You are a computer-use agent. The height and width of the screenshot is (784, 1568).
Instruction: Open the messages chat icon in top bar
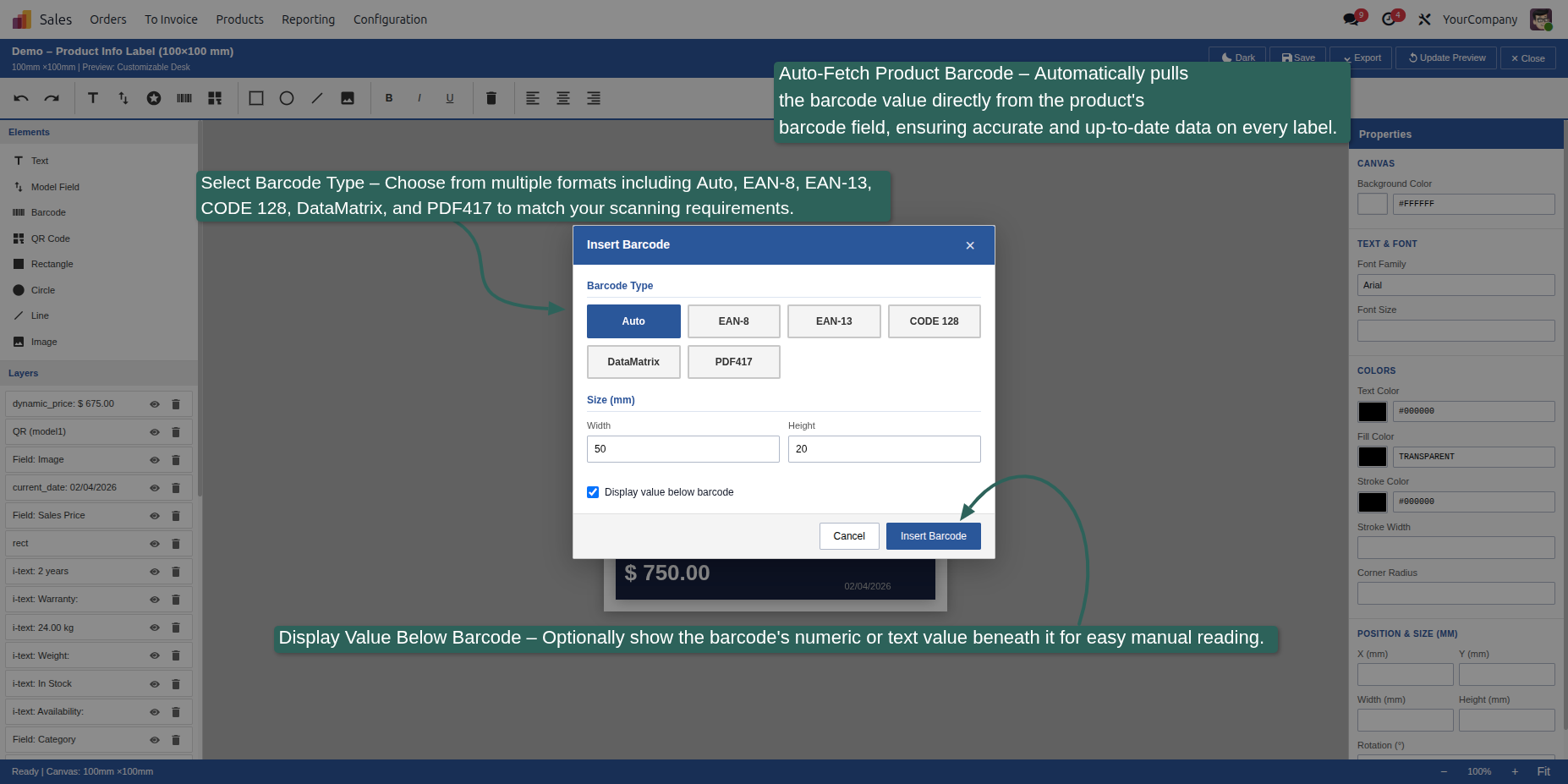tap(1351, 19)
